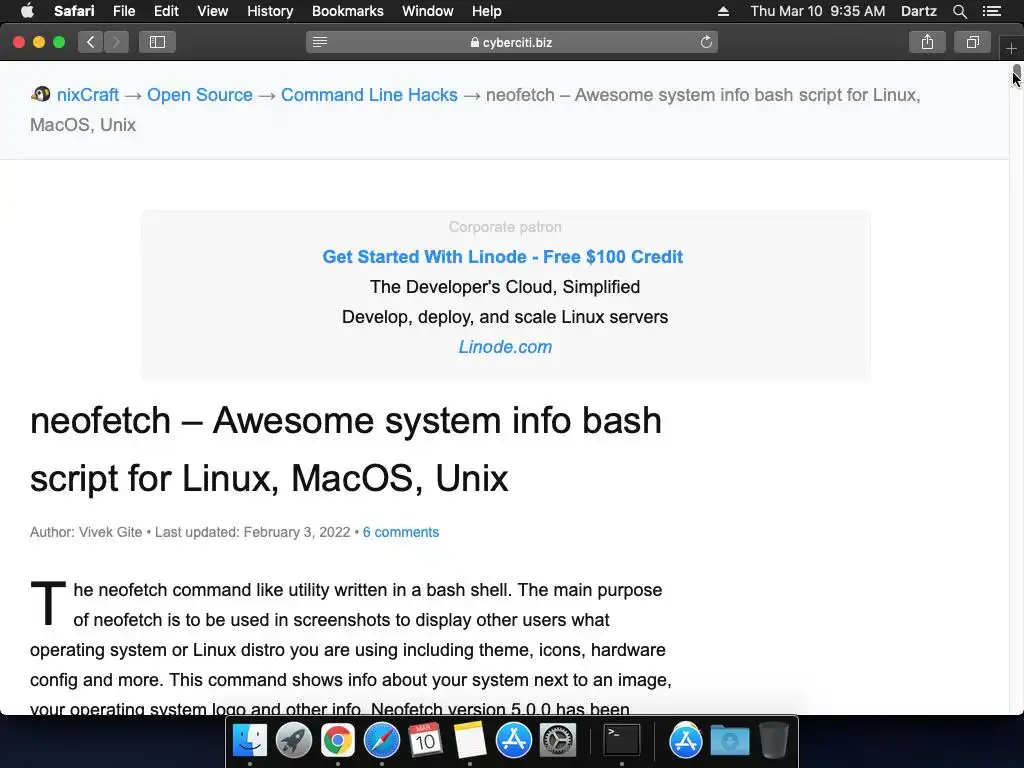Click the eject icon in menu bar

coord(723,11)
